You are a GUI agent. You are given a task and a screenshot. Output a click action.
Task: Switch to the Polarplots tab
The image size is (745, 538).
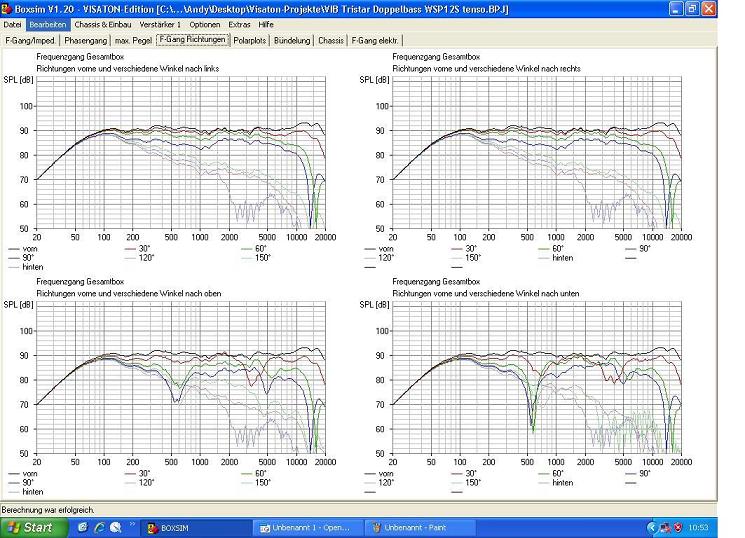click(x=250, y=41)
